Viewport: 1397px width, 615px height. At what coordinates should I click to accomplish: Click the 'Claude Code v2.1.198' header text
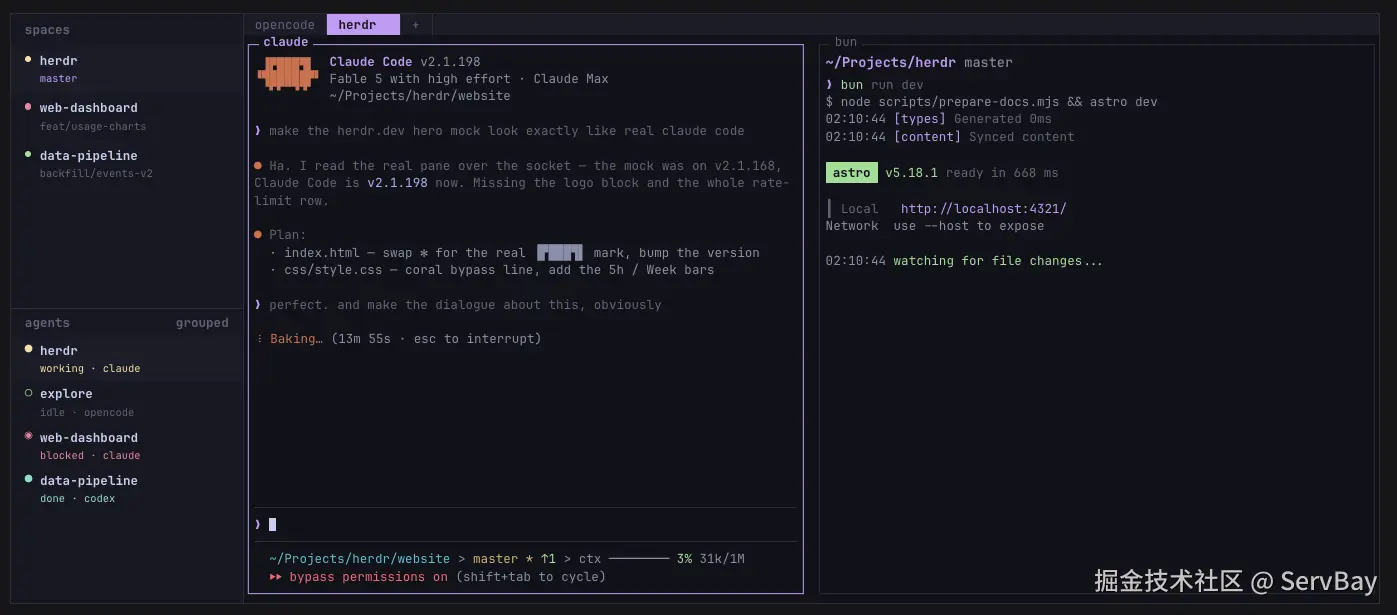point(405,62)
